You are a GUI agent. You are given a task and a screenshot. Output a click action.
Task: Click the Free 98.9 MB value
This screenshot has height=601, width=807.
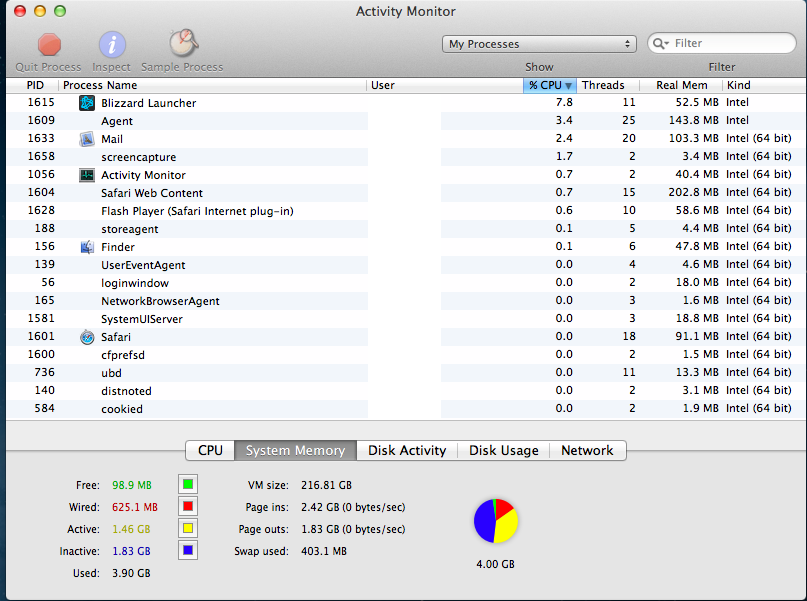click(132, 485)
